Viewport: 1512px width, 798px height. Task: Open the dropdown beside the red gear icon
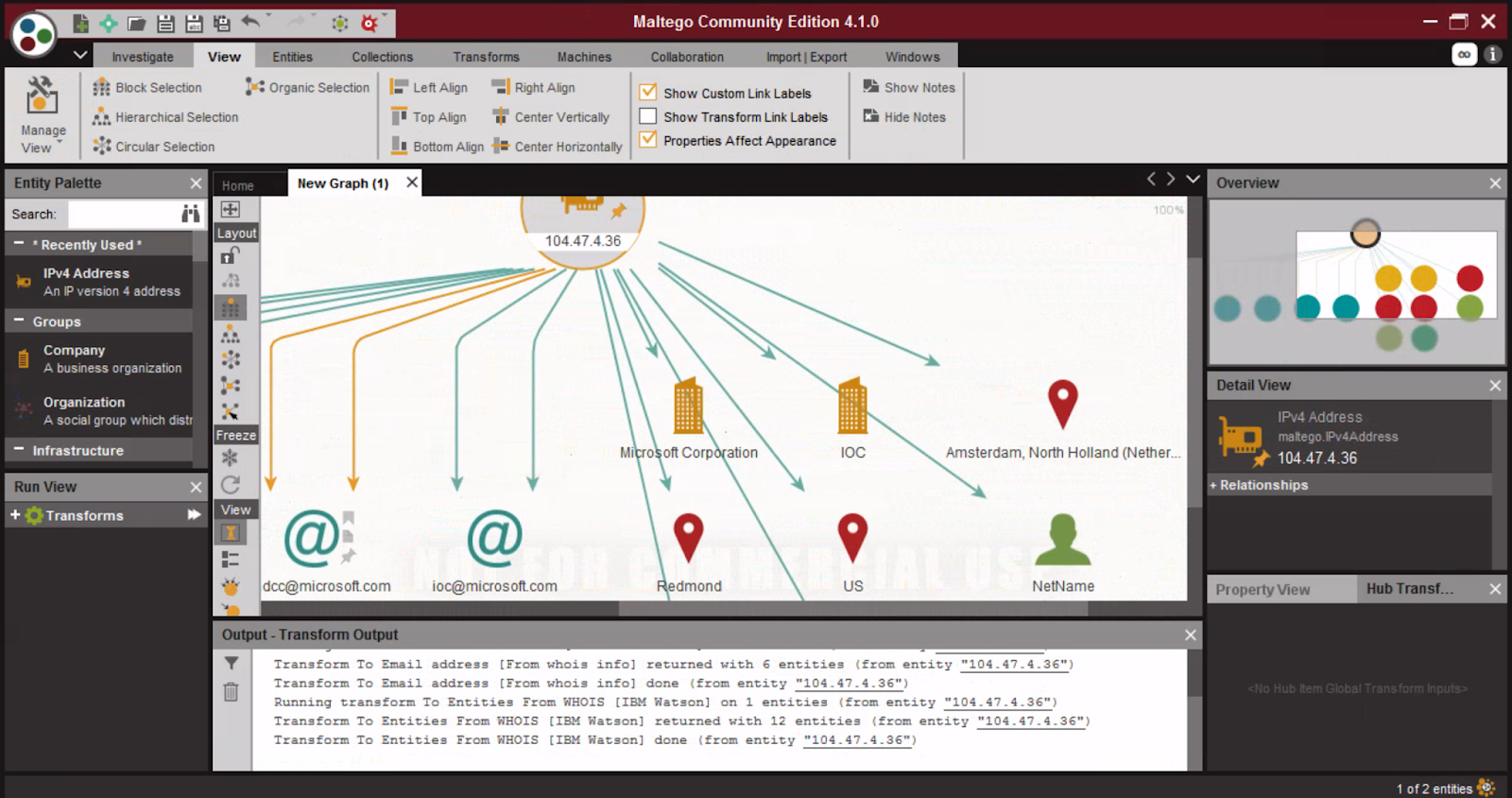[387, 17]
